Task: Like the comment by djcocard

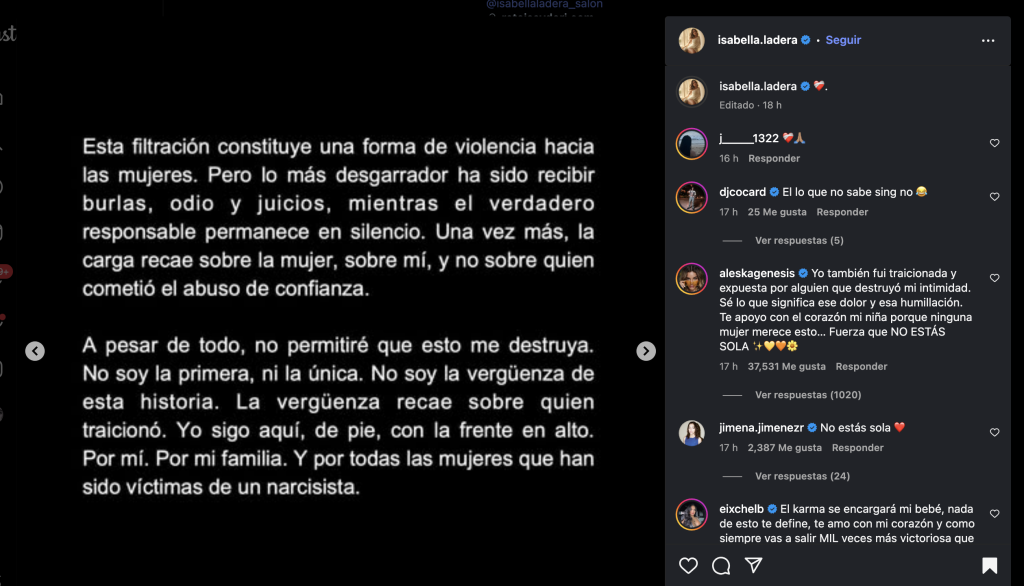Action: [x=994, y=197]
